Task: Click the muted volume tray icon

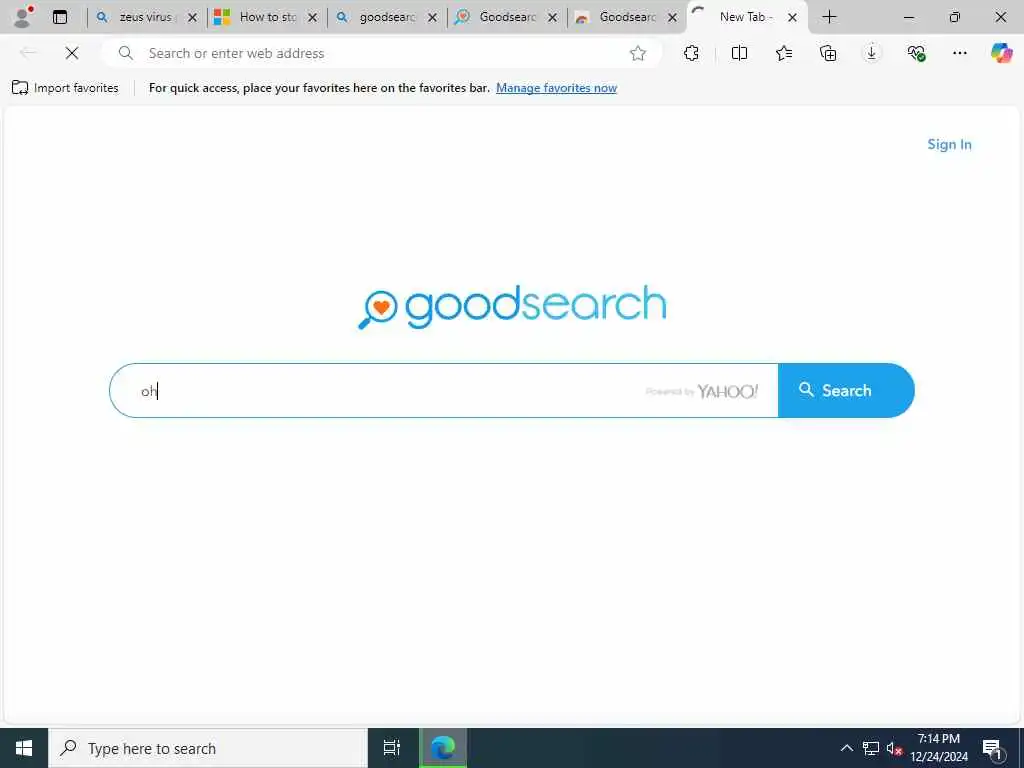Action: pos(894,748)
